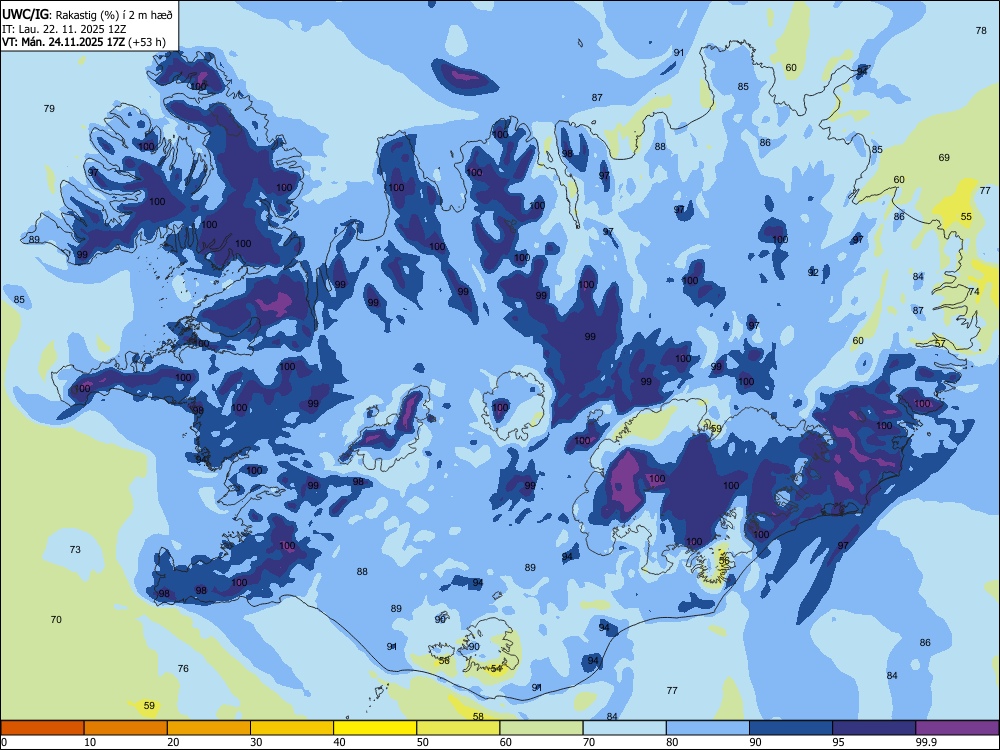The width and height of the screenshot is (1000, 750).
Task: Pick the light green 60–70 legend swatch
Action: (541, 728)
